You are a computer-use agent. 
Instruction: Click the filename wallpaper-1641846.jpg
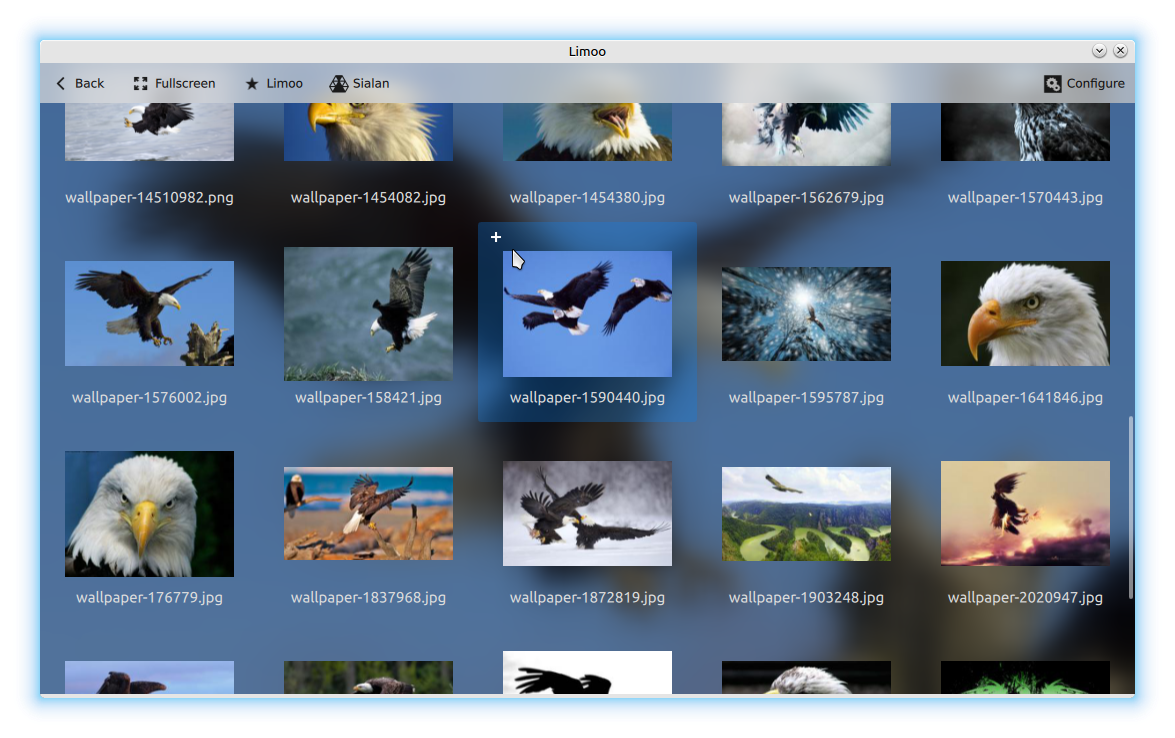(1025, 398)
